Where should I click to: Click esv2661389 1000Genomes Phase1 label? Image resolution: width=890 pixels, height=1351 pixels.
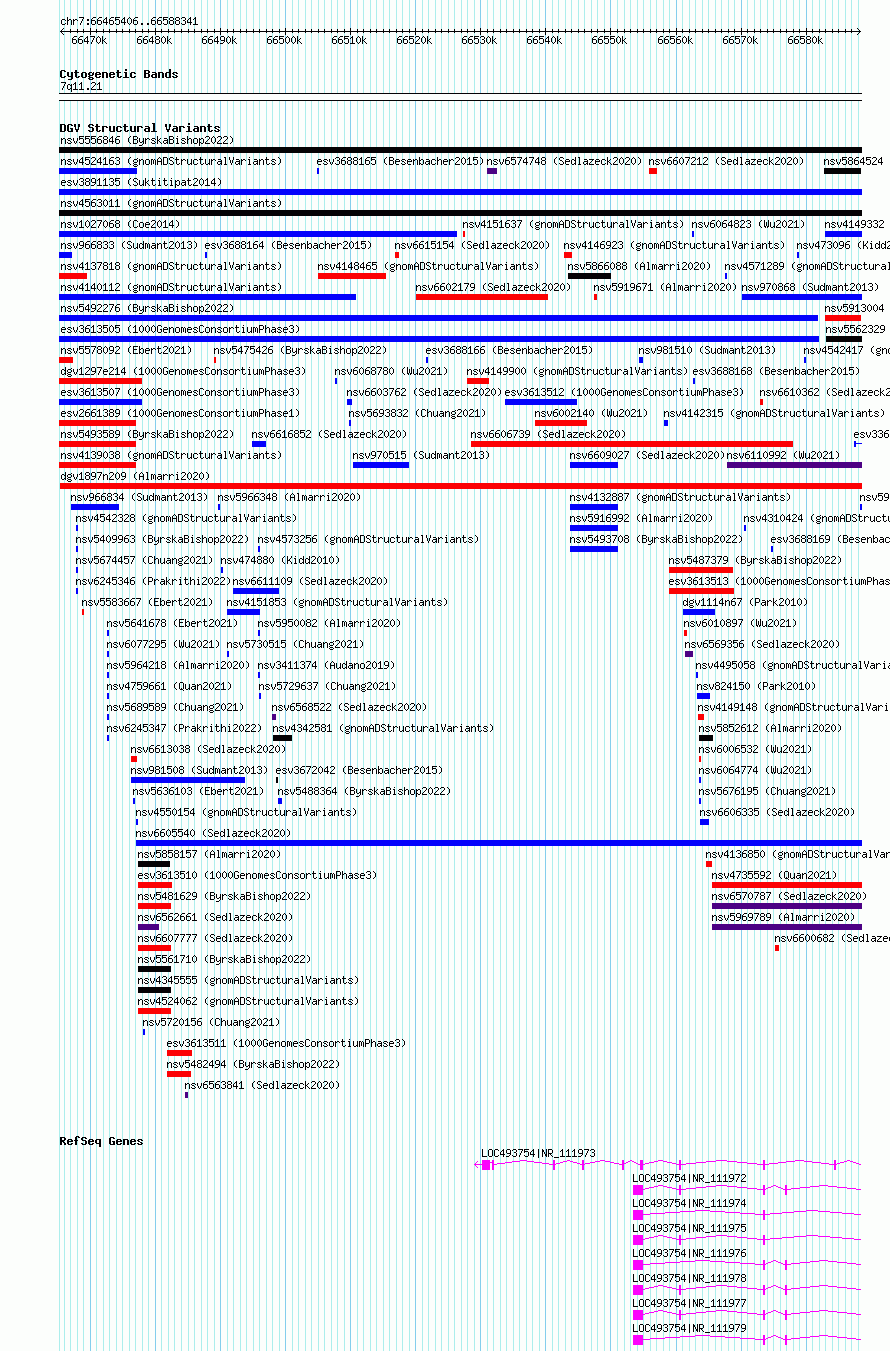179,413
